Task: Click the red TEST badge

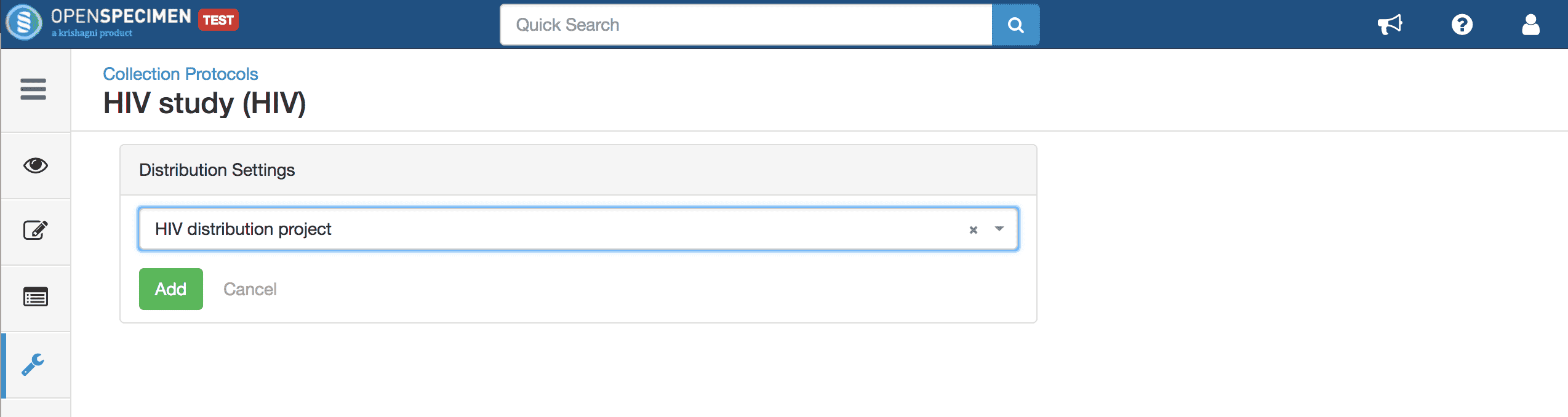Action: pyautogui.click(x=218, y=20)
